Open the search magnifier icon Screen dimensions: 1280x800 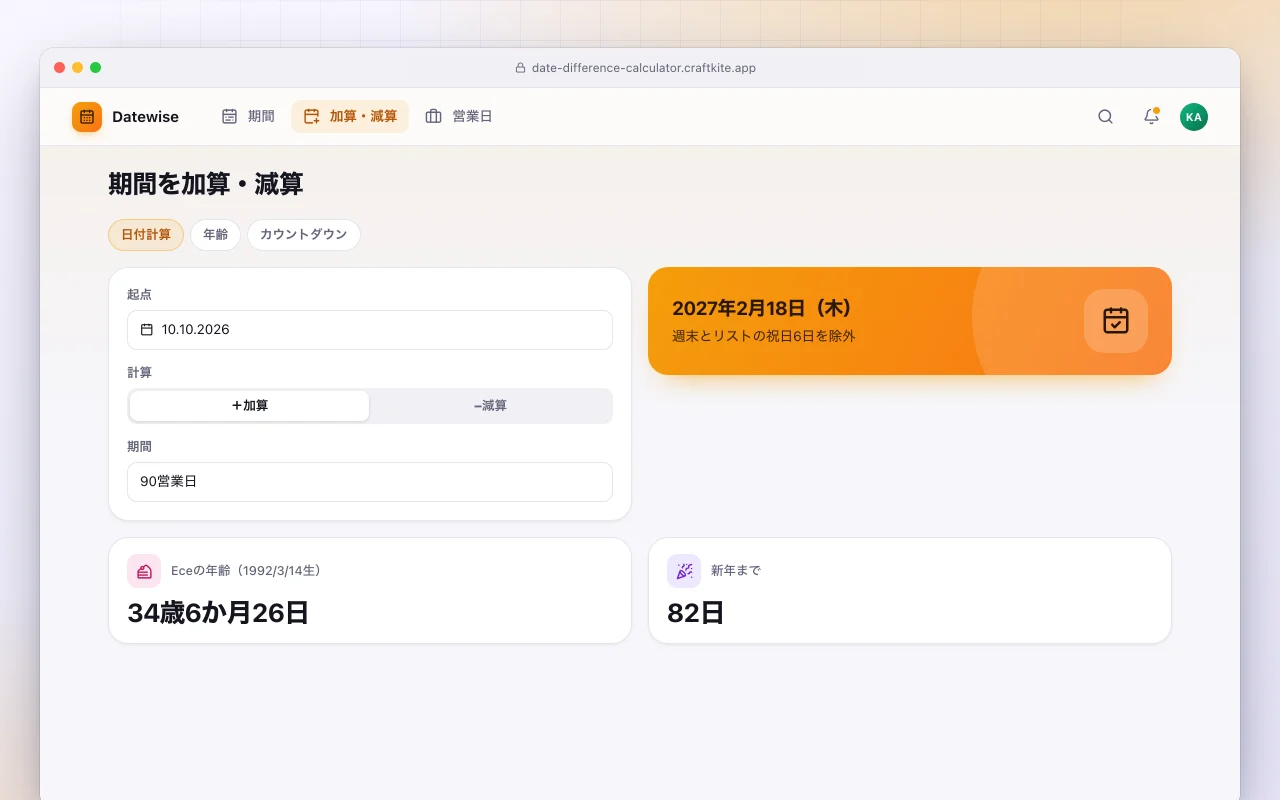[1105, 117]
